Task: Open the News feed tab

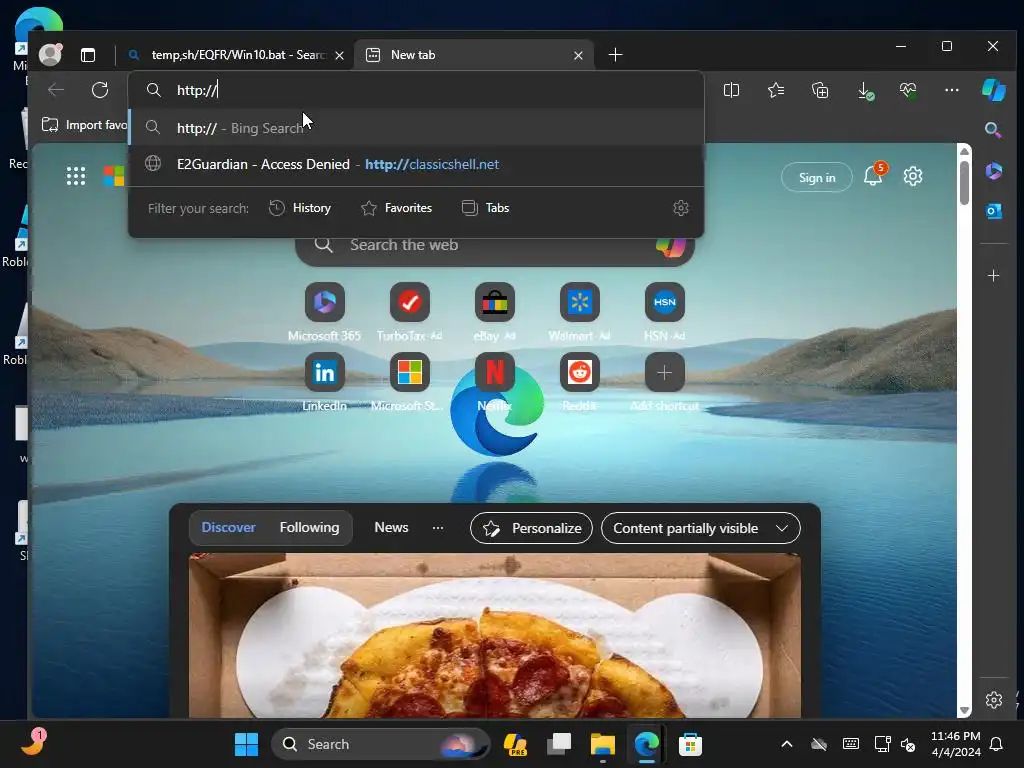Action: (x=391, y=527)
